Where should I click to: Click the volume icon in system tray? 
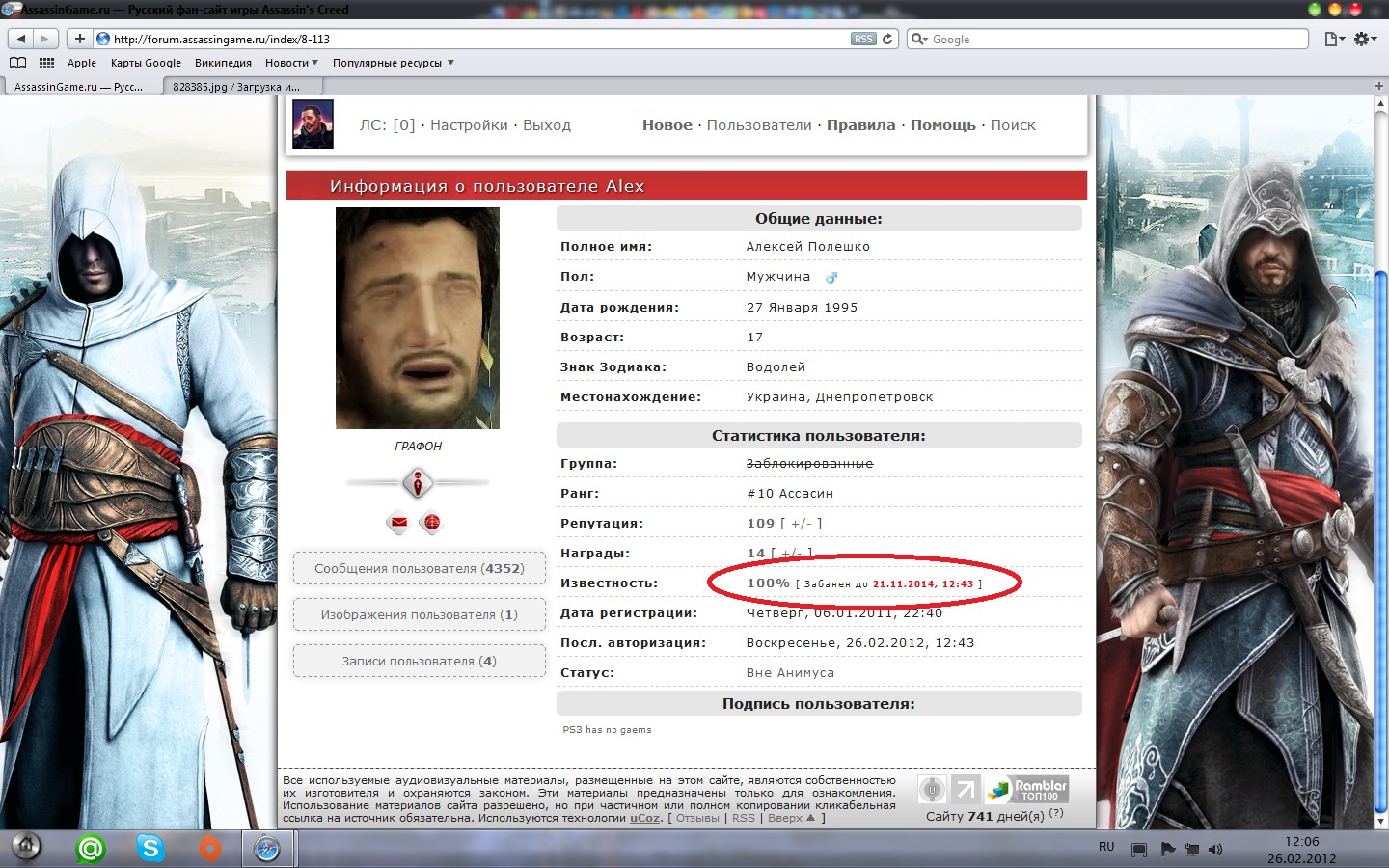1214,850
